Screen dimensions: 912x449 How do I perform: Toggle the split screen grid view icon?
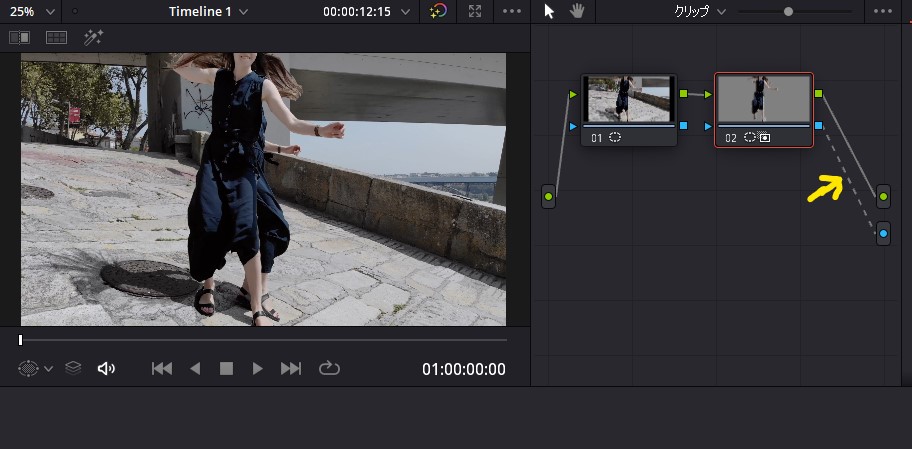point(56,38)
